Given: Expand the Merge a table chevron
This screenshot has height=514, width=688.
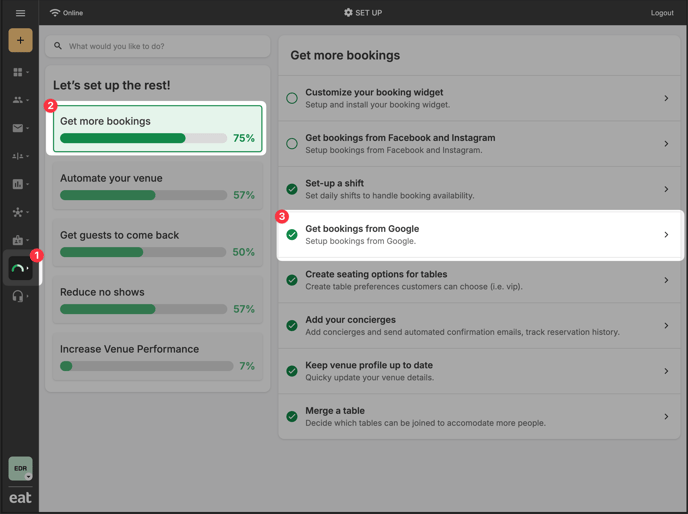Looking at the screenshot, I should (666, 417).
